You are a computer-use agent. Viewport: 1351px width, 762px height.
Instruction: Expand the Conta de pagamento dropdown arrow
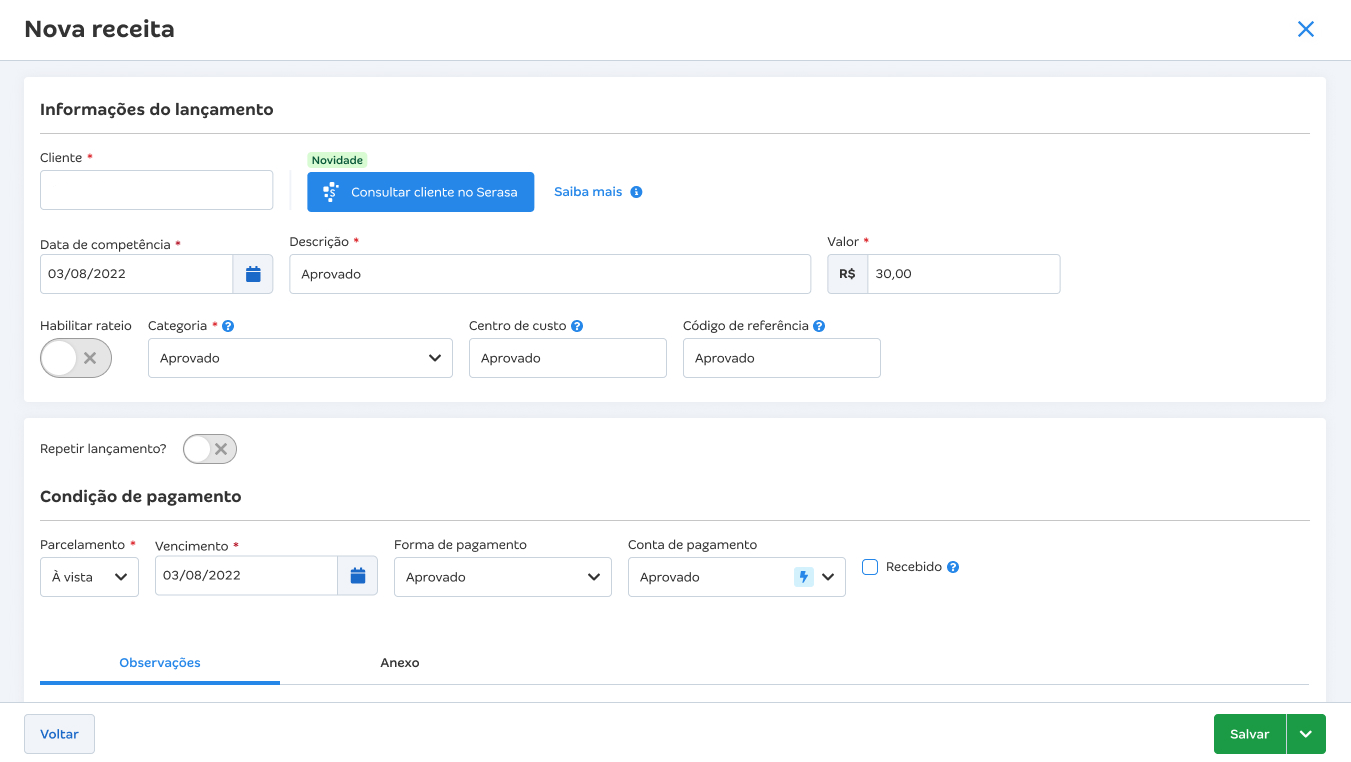click(828, 577)
